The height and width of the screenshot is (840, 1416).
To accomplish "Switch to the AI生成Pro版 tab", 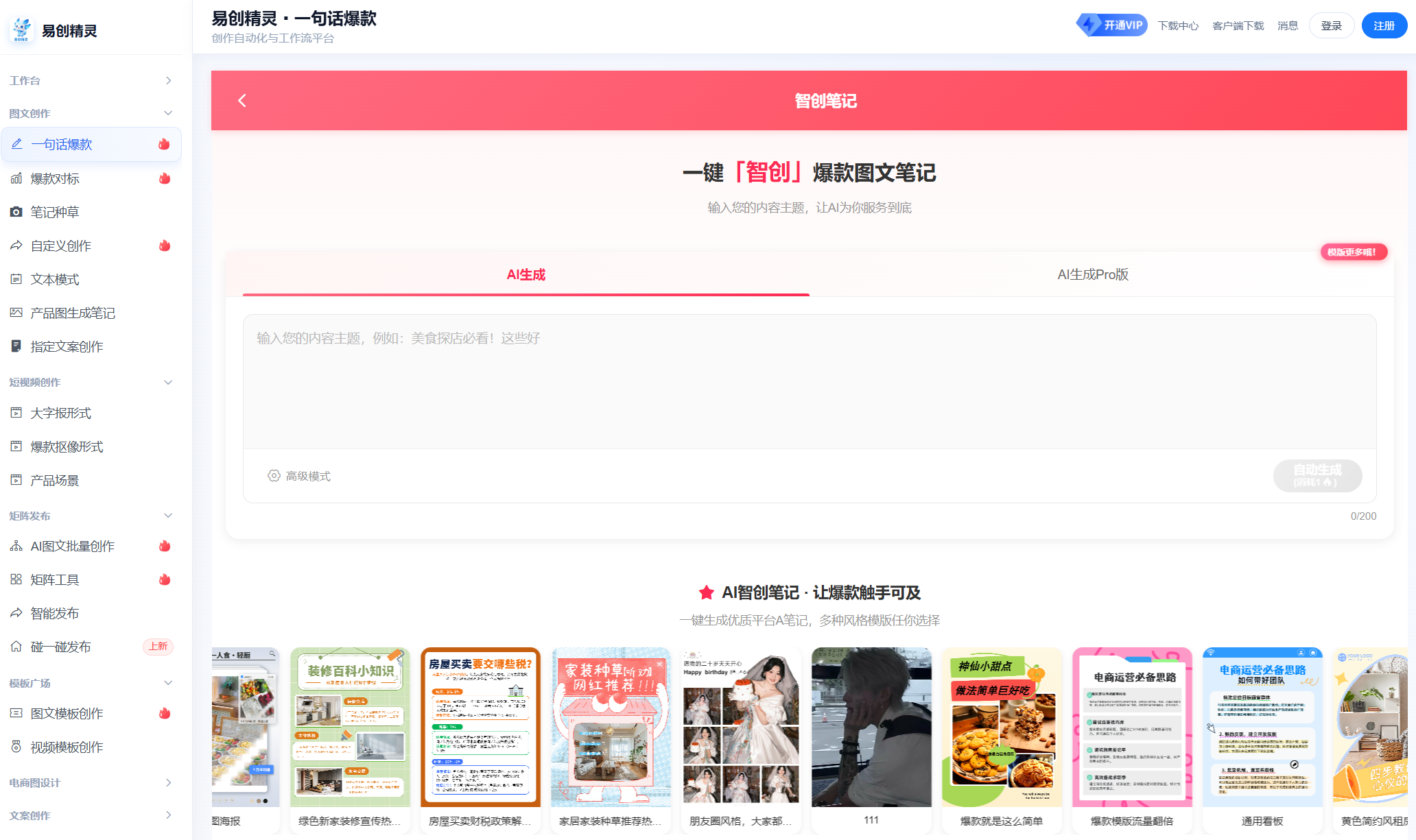I will [1093, 274].
